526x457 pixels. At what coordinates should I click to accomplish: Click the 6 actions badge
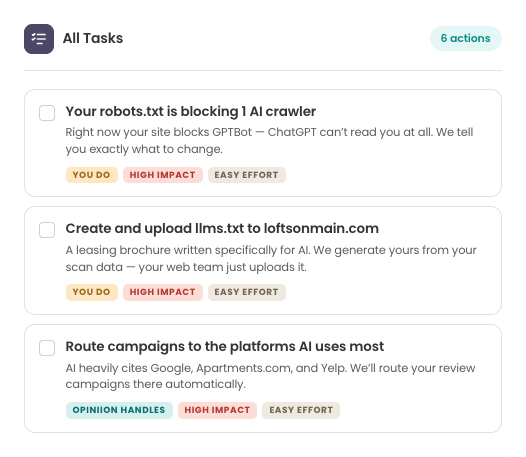click(x=466, y=38)
